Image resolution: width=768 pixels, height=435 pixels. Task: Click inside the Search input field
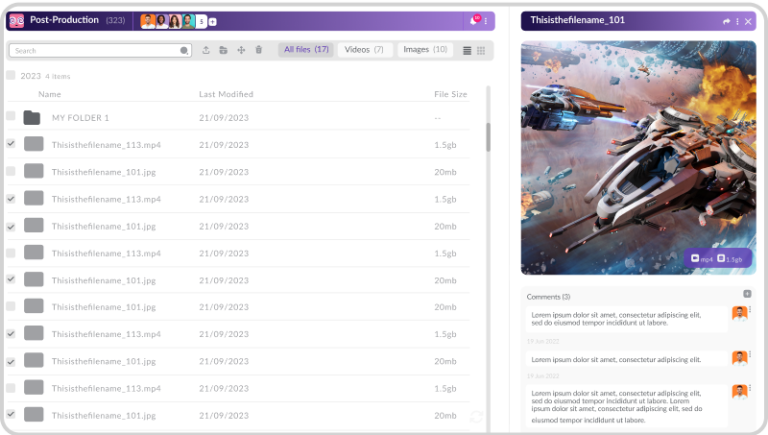pos(95,50)
